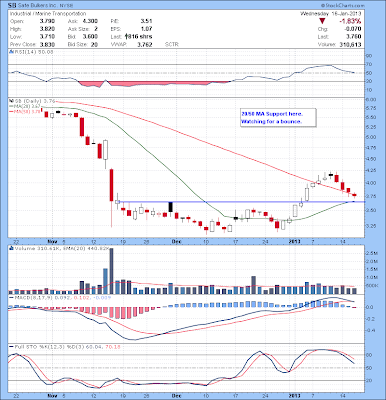This screenshot has width=386, height=400.
Task: Click the P/E value 3.51
Action: click(146, 21)
